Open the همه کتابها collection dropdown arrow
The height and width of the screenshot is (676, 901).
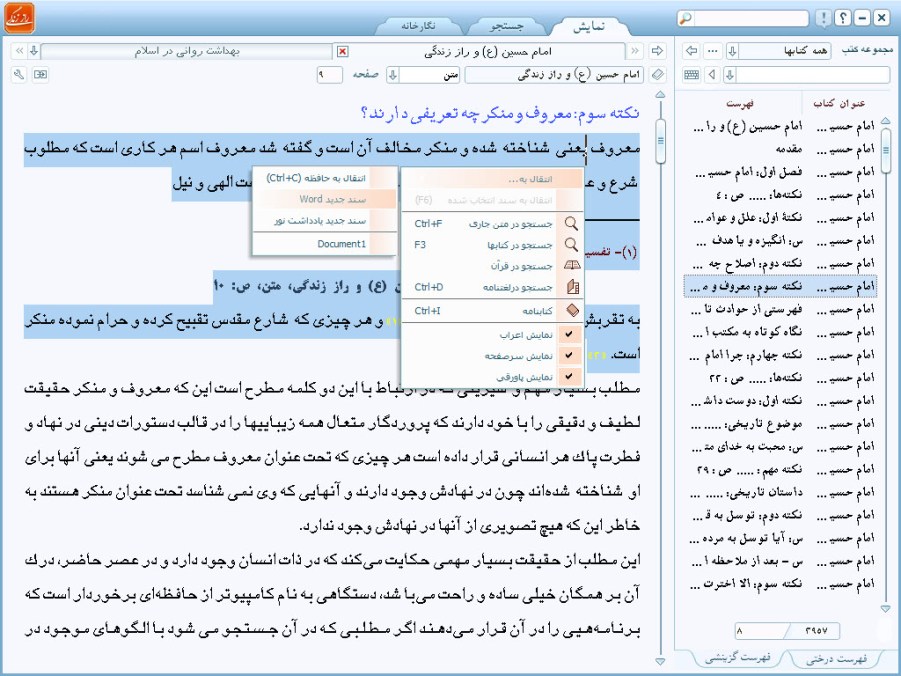tap(732, 51)
